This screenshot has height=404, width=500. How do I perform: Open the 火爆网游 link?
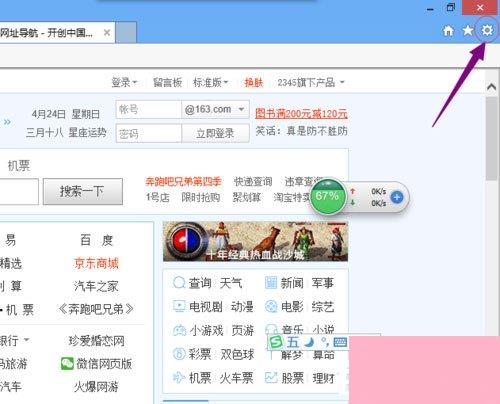96,387
